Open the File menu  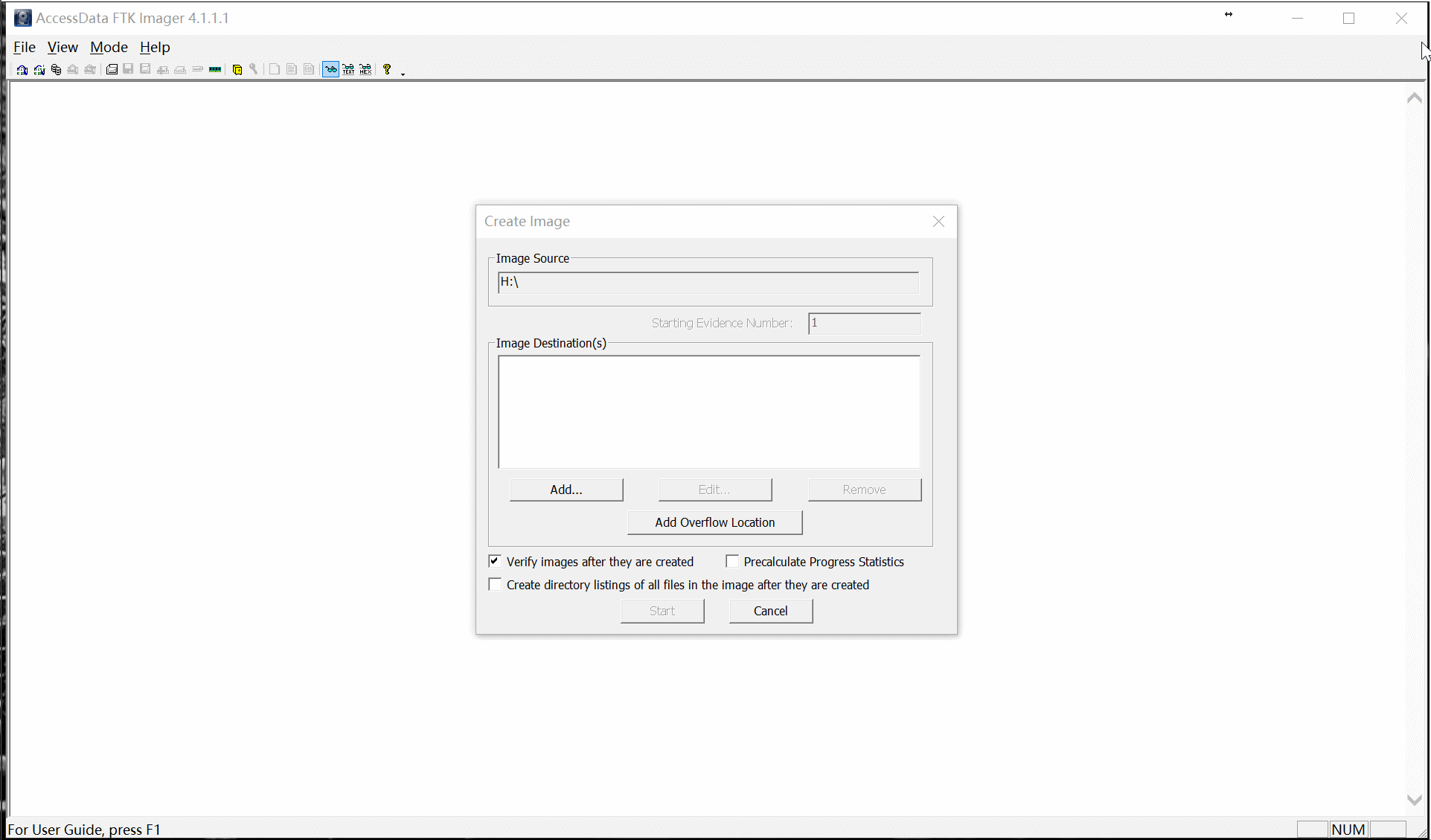[23, 47]
